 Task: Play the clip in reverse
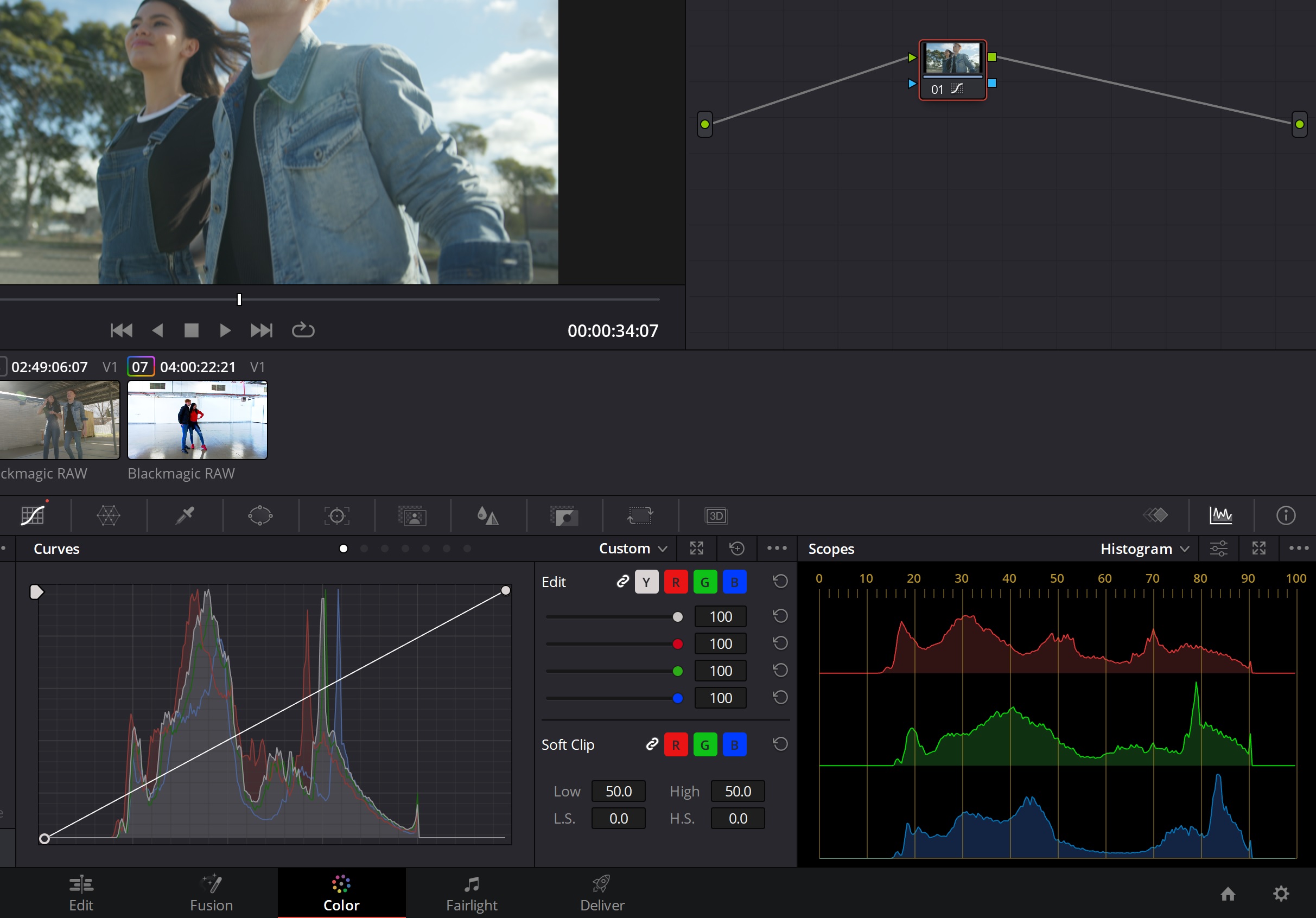click(157, 330)
